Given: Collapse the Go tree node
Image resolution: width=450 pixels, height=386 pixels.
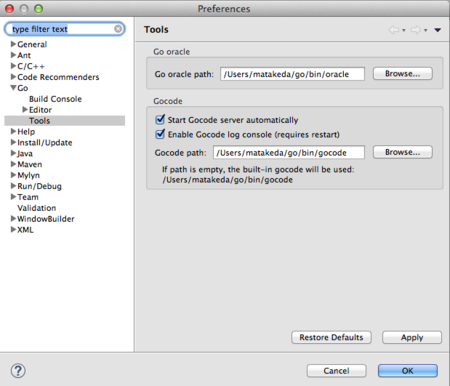Looking at the screenshot, I should 13,88.
